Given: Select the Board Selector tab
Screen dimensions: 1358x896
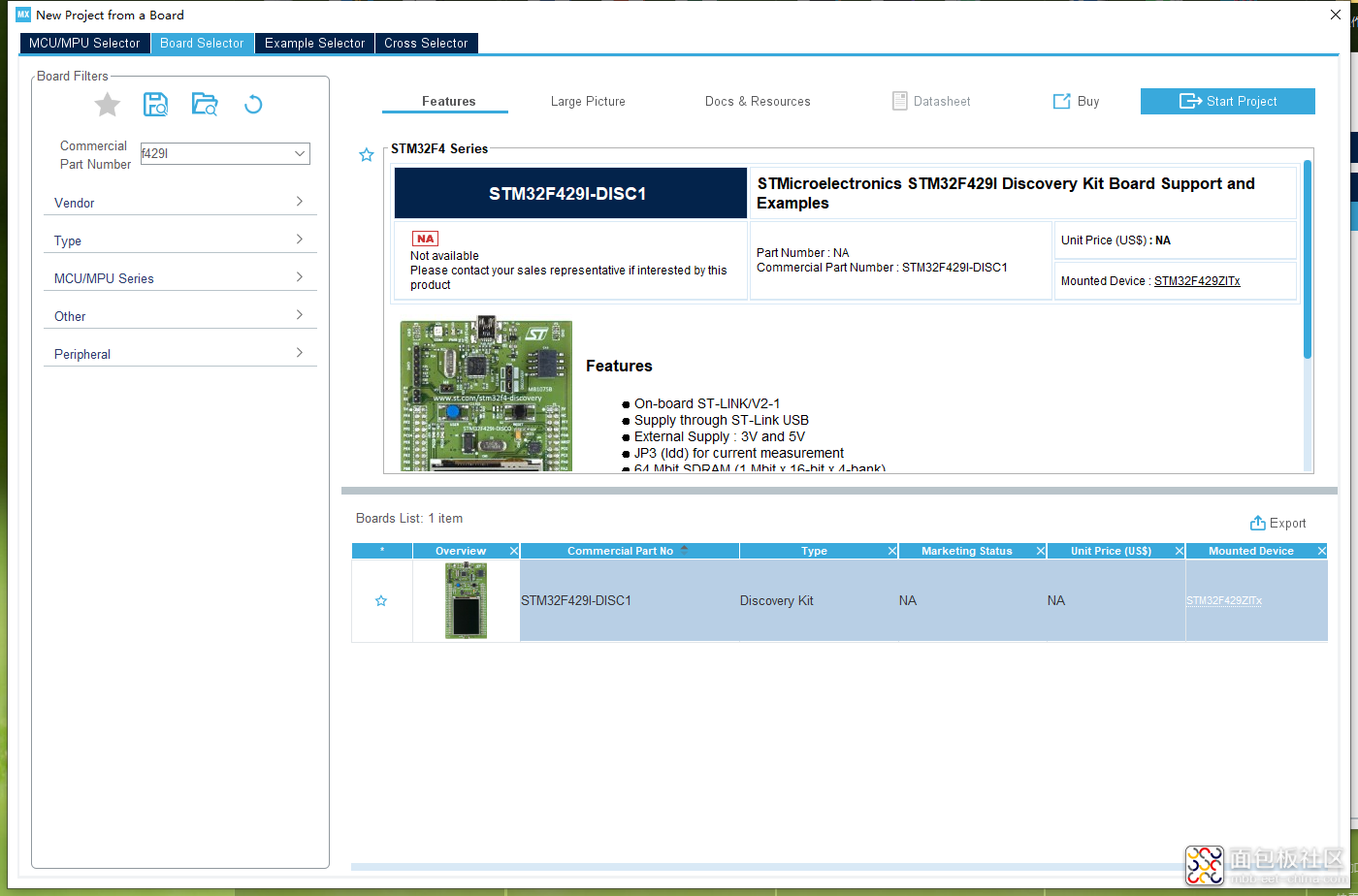Looking at the screenshot, I should pyautogui.click(x=202, y=43).
